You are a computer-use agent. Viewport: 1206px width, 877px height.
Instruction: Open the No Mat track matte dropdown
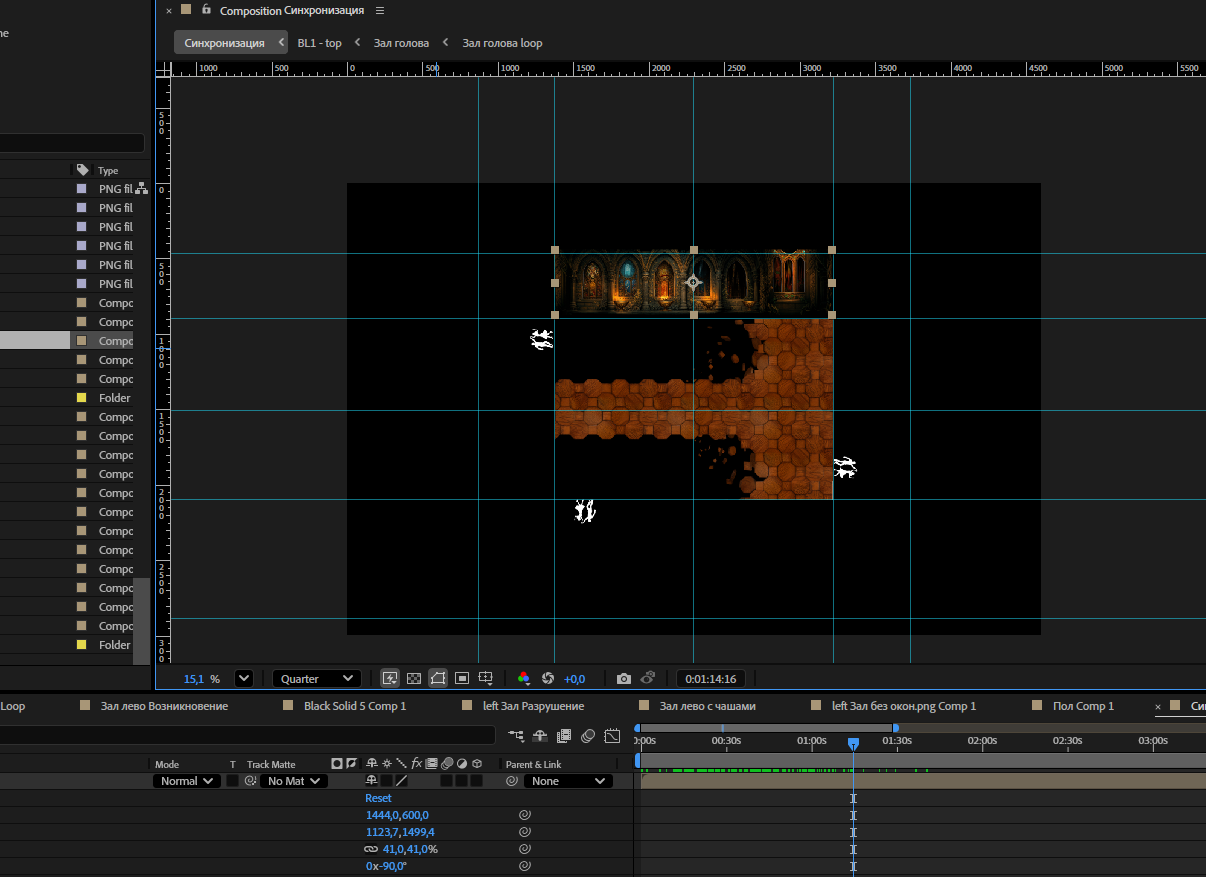click(293, 781)
